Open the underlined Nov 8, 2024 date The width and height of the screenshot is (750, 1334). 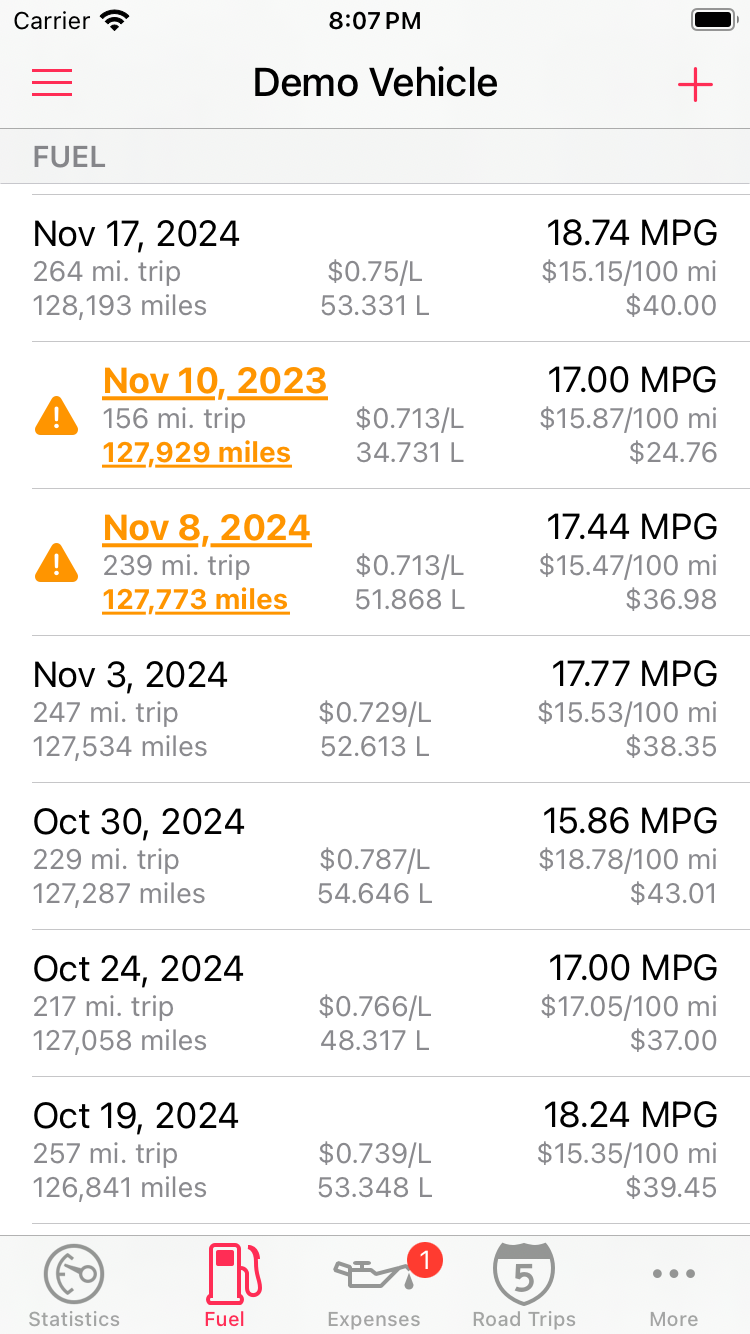pos(207,528)
